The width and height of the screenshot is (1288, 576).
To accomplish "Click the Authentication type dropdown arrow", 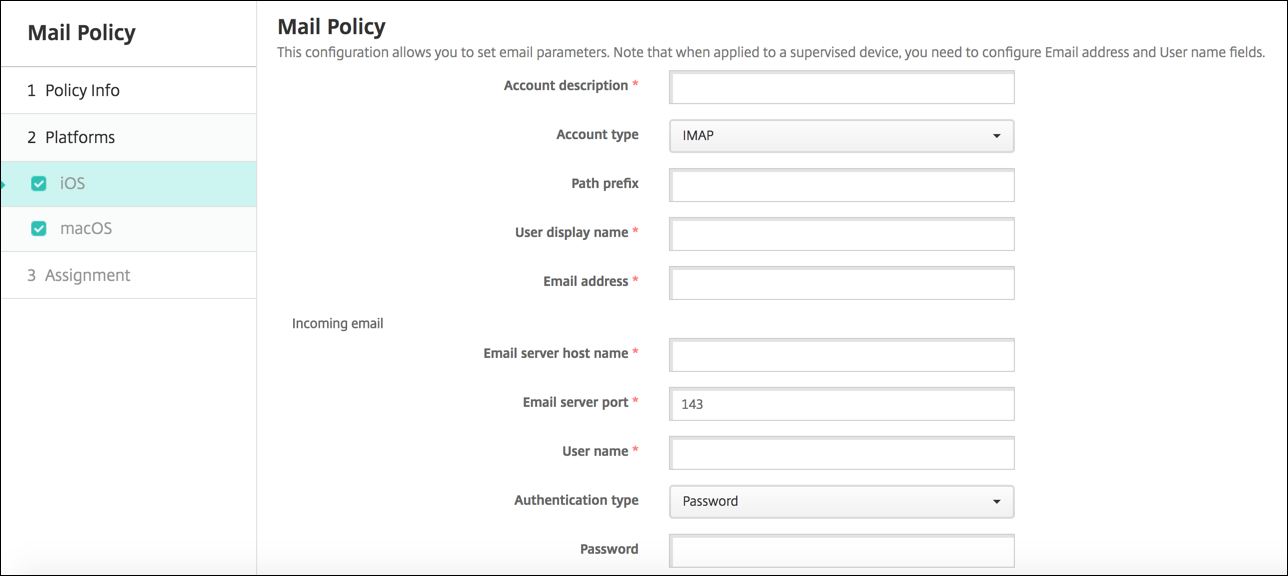I will (997, 502).
